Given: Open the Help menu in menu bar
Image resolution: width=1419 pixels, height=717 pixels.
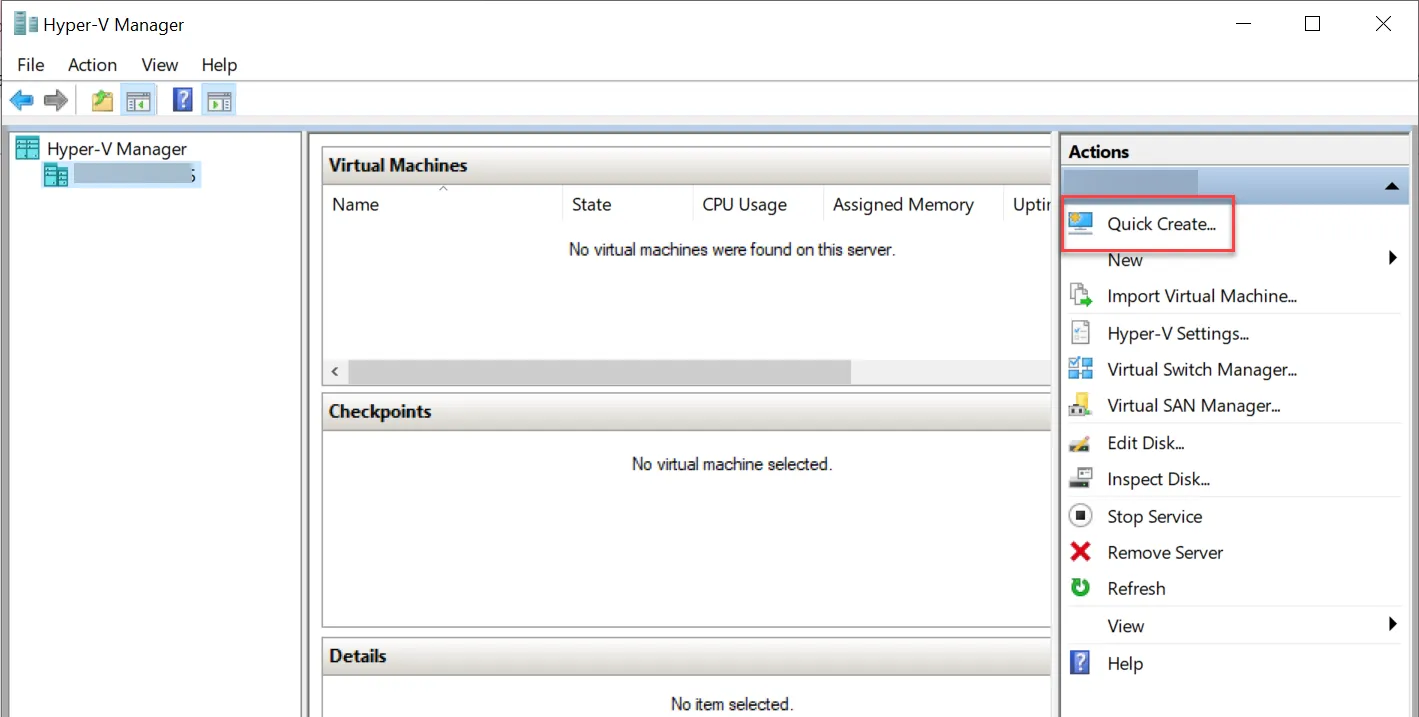Looking at the screenshot, I should tap(219, 65).
